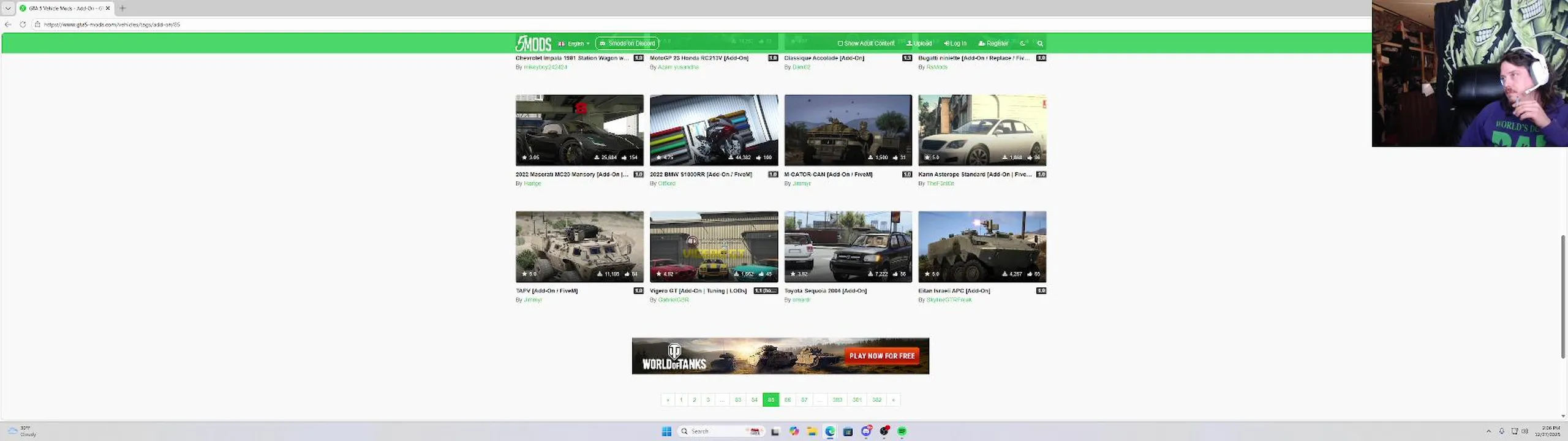Open the Karin Asterope Standard thumbnail
The width and height of the screenshot is (1568, 441).
[x=982, y=130]
